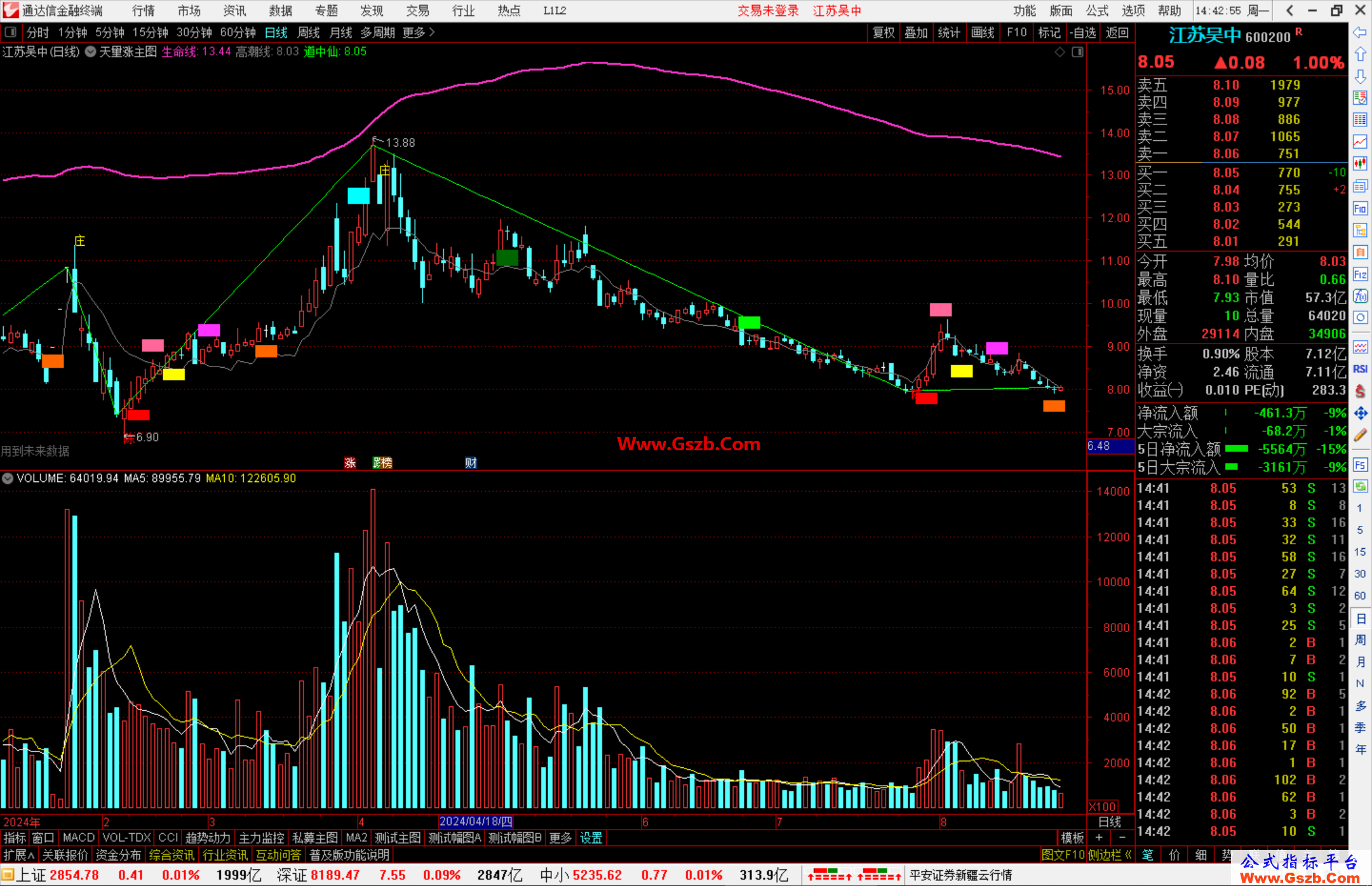Screen dimensions: 1372x886
Task: Open the tree structure icon in the sidebar
Action: 1360,230
